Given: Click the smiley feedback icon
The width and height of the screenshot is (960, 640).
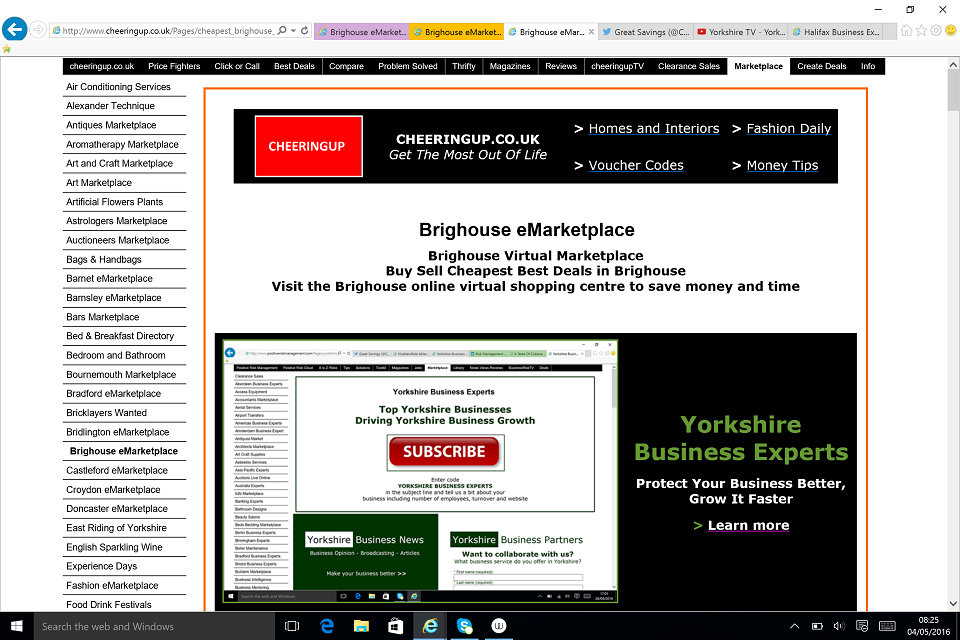Looking at the screenshot, I should [x=951, y=31].
